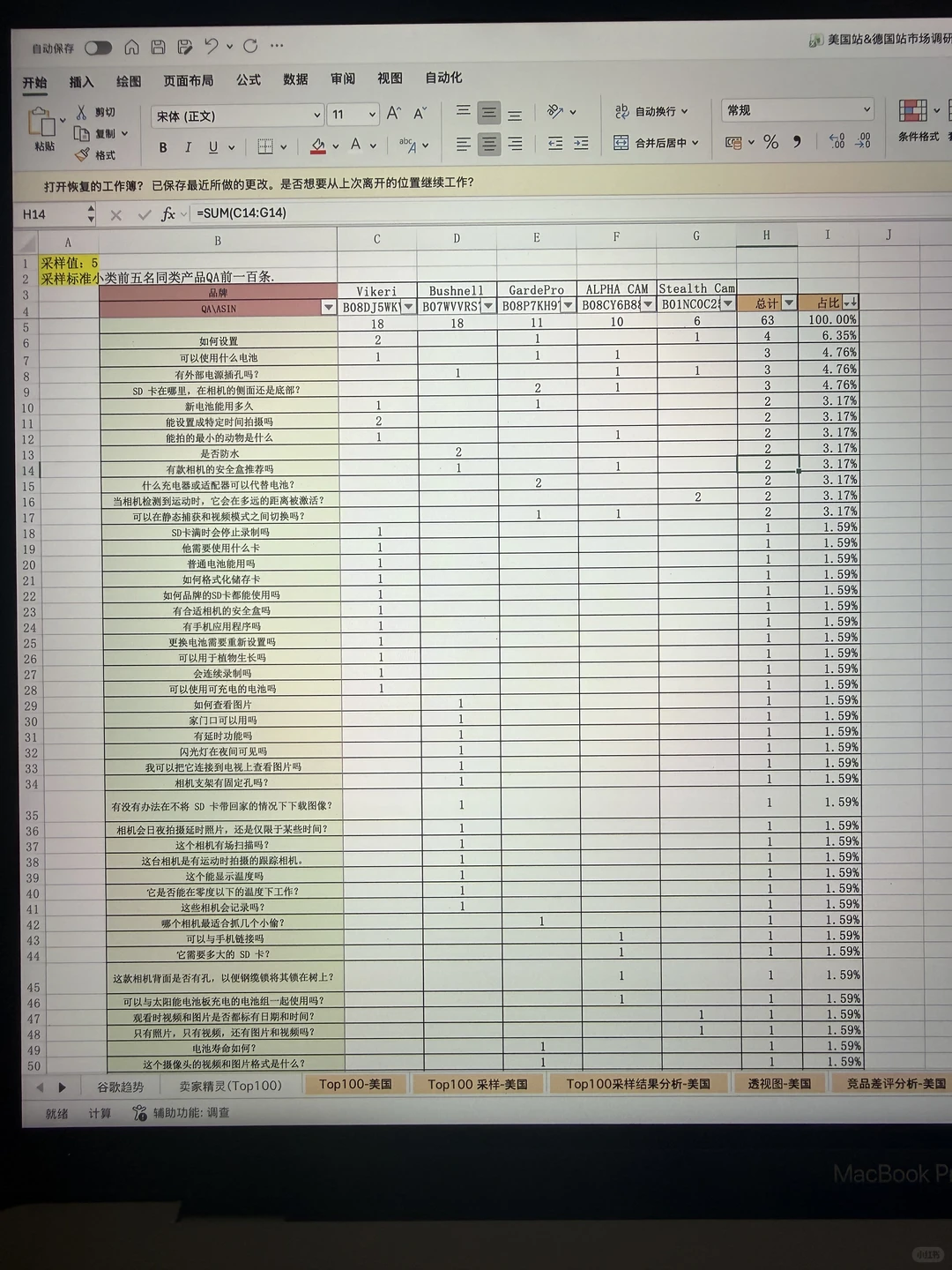Click the fx insert function icon
952x1270 pixels.
pos(167,214)
